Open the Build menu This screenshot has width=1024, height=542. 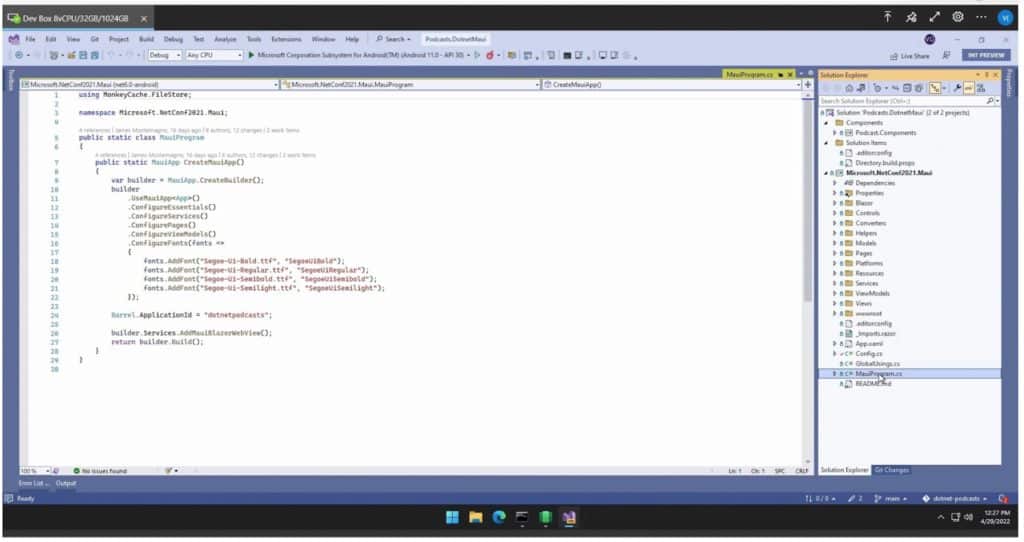(x=146, y=39)
